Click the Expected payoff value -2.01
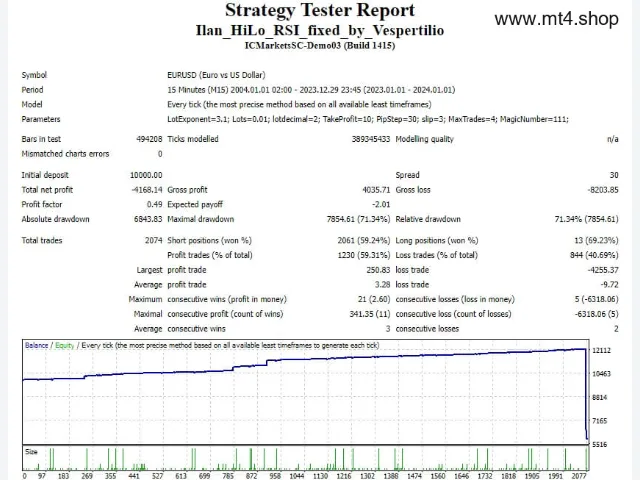The width and height of the screenshot is (640, 480). pyautogui.click(x=381, y=204)
